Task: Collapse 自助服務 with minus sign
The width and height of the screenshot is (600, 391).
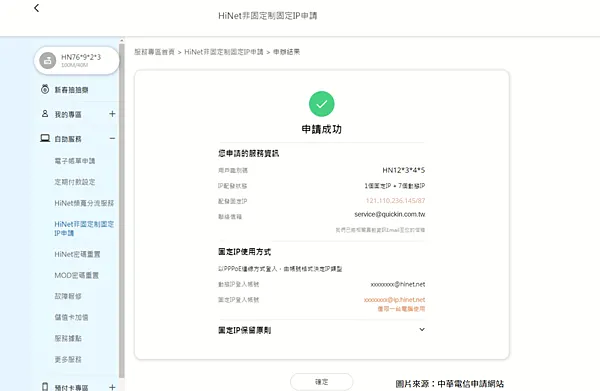Action: click(x=112, y=138)
